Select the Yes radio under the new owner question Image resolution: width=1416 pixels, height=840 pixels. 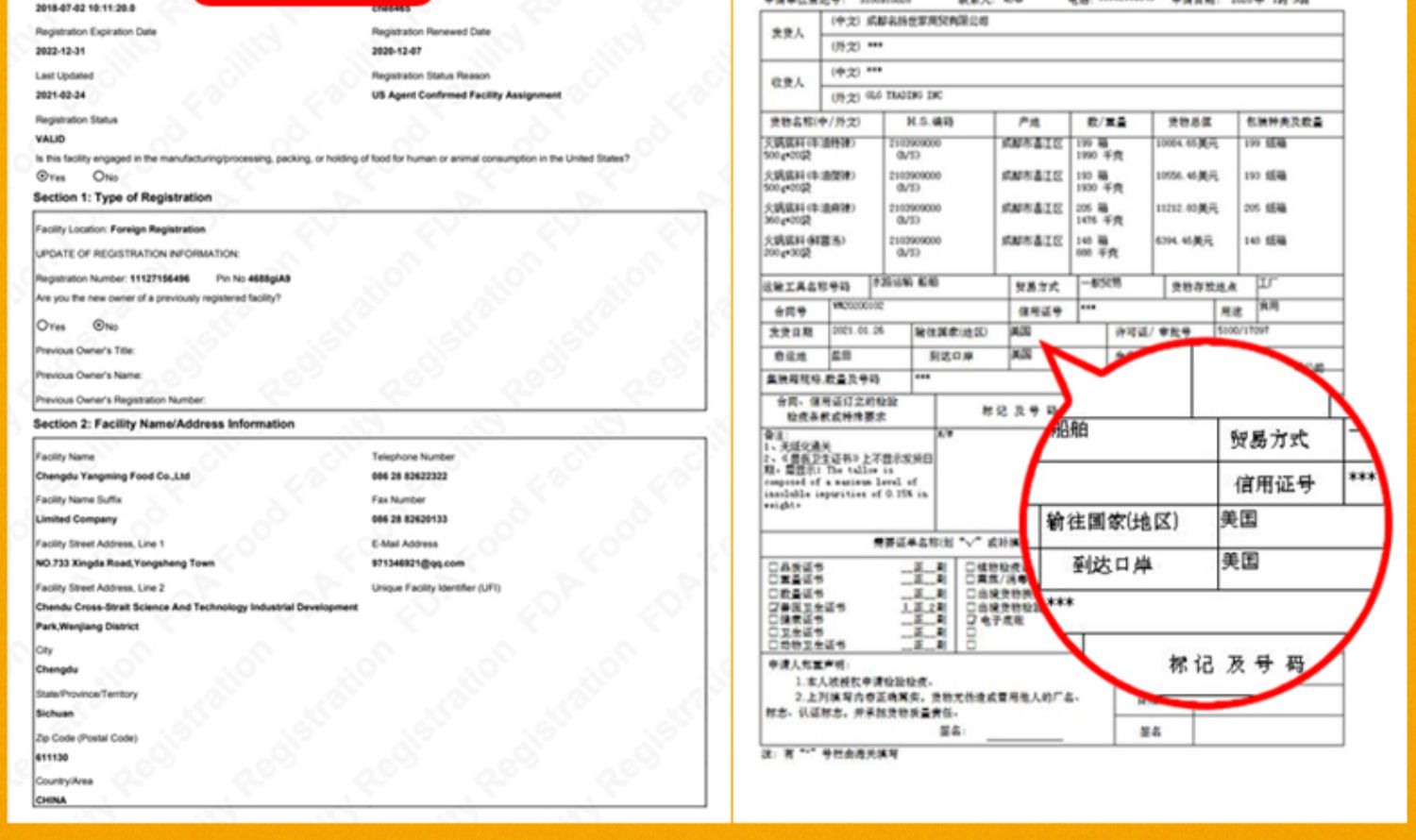42,326
